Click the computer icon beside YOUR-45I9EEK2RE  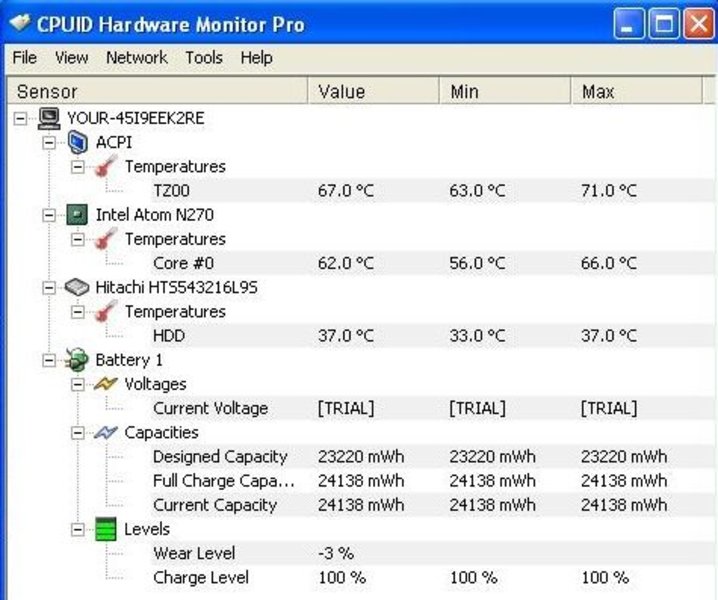tap(49, 118)
